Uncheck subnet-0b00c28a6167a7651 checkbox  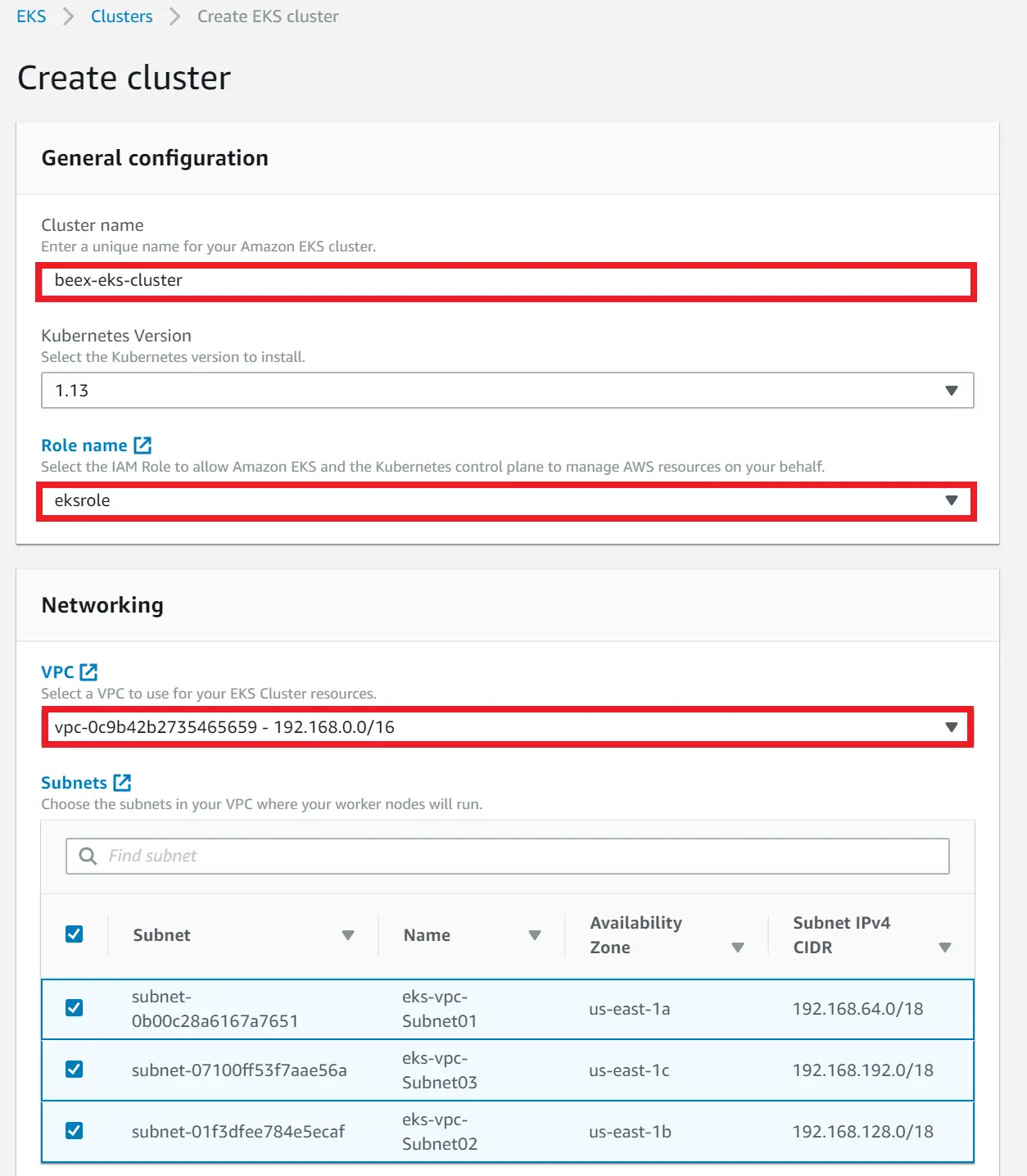pos(75,1008)
